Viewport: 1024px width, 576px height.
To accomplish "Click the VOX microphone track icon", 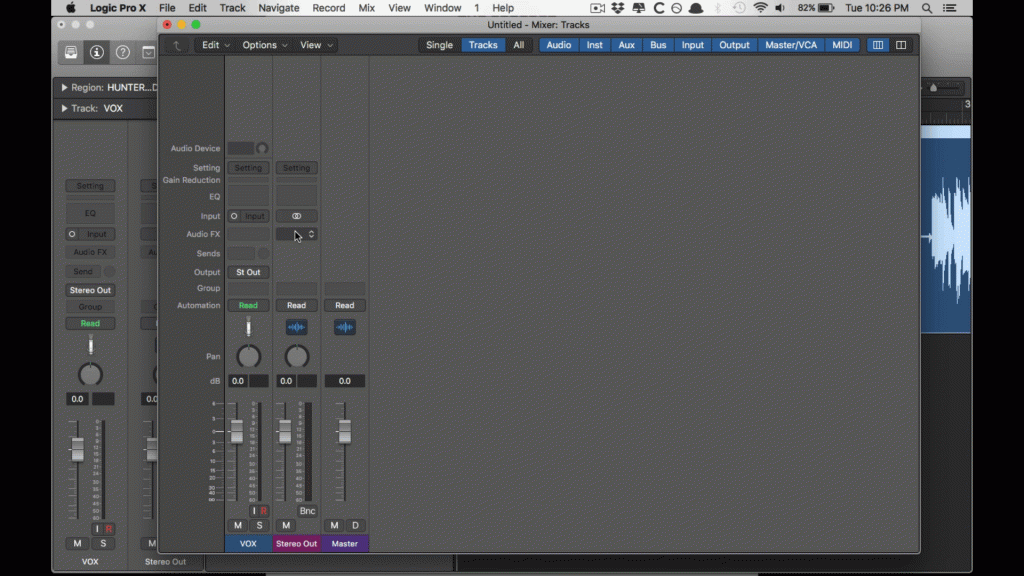I will point(248,327).
